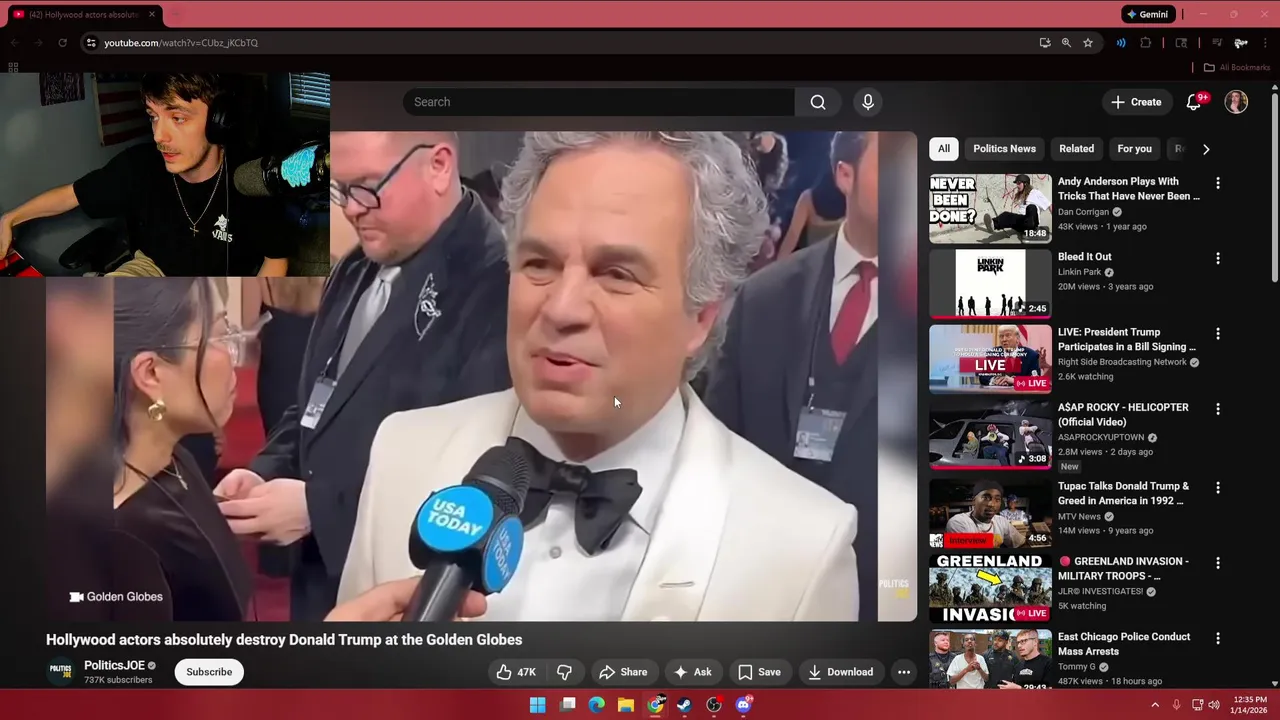Open Discord from the taskbar
Screen dimensions: 1280x720
tap(743, 705)
